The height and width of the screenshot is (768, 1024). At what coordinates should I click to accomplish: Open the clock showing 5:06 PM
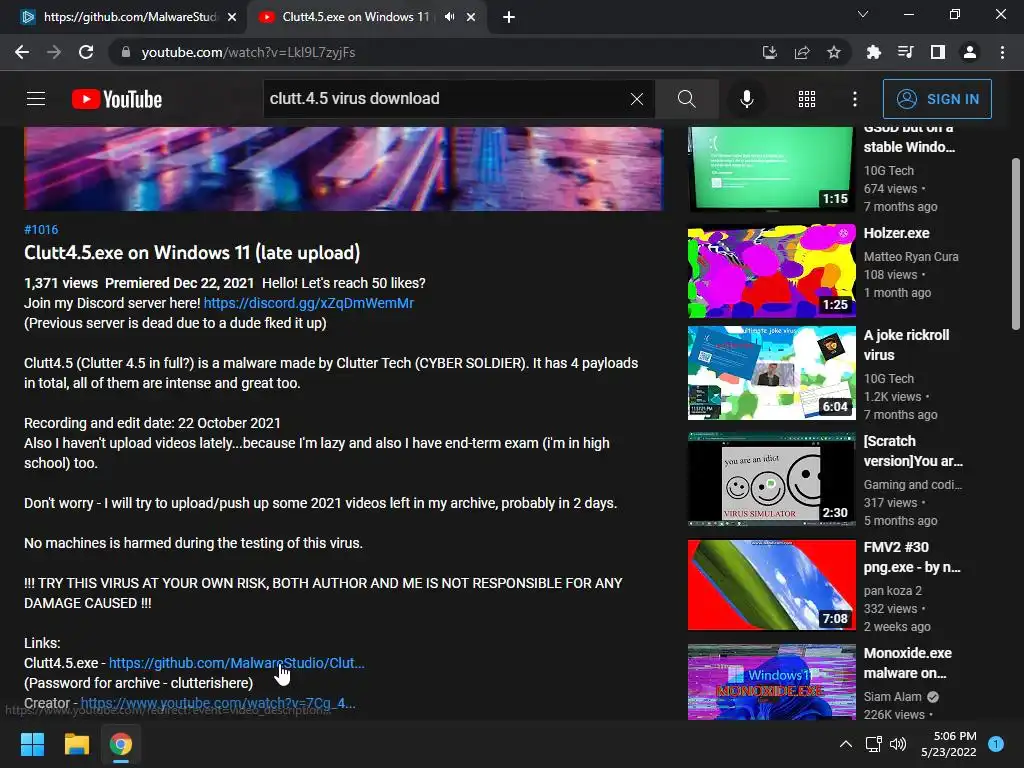pos(949,744)
